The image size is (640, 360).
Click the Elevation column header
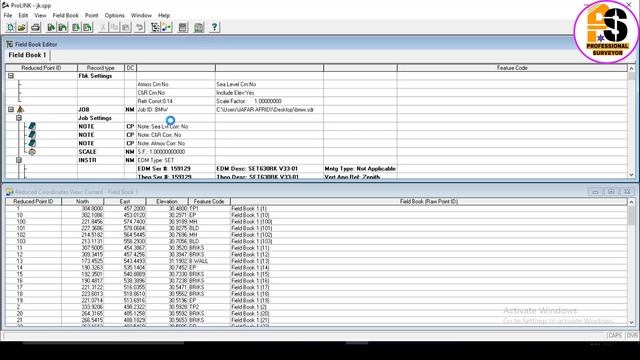tap(167, 202)
